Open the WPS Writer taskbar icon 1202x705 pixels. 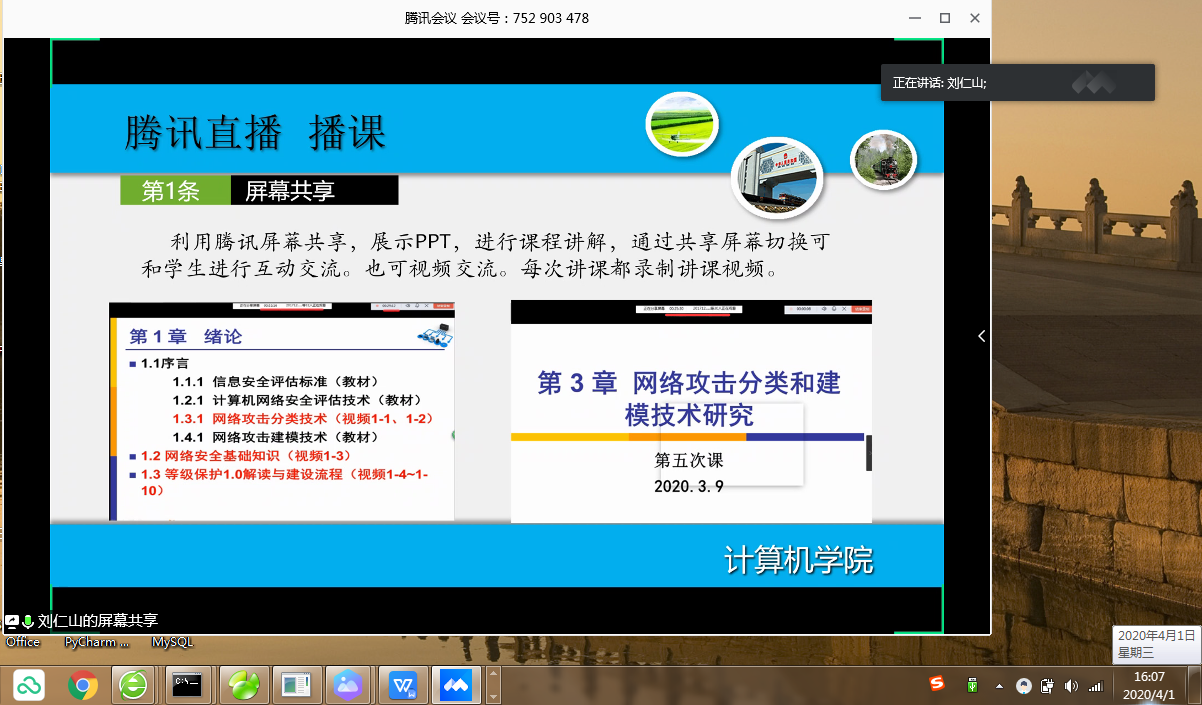tap(404, 685)
